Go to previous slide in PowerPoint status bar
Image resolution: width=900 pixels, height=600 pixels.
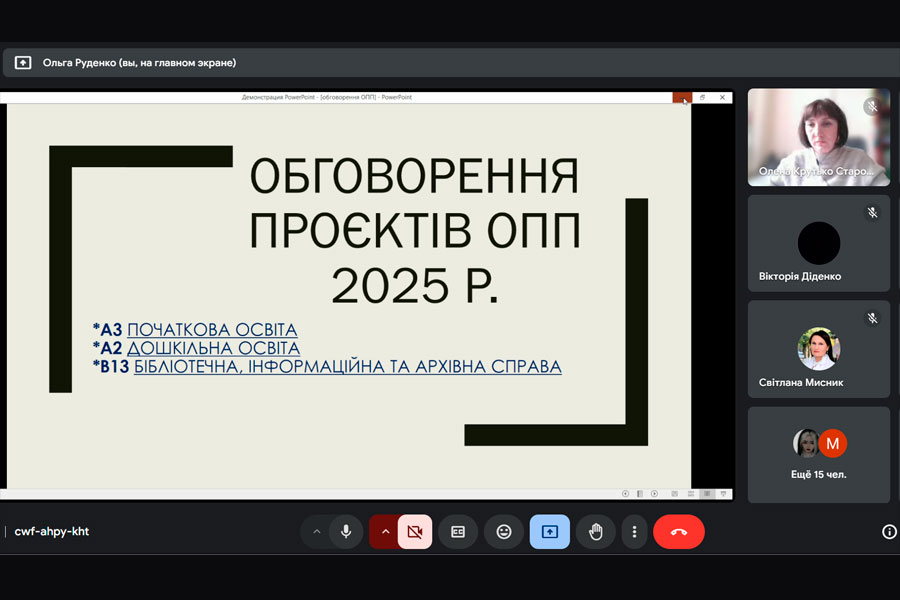point(626,493)
